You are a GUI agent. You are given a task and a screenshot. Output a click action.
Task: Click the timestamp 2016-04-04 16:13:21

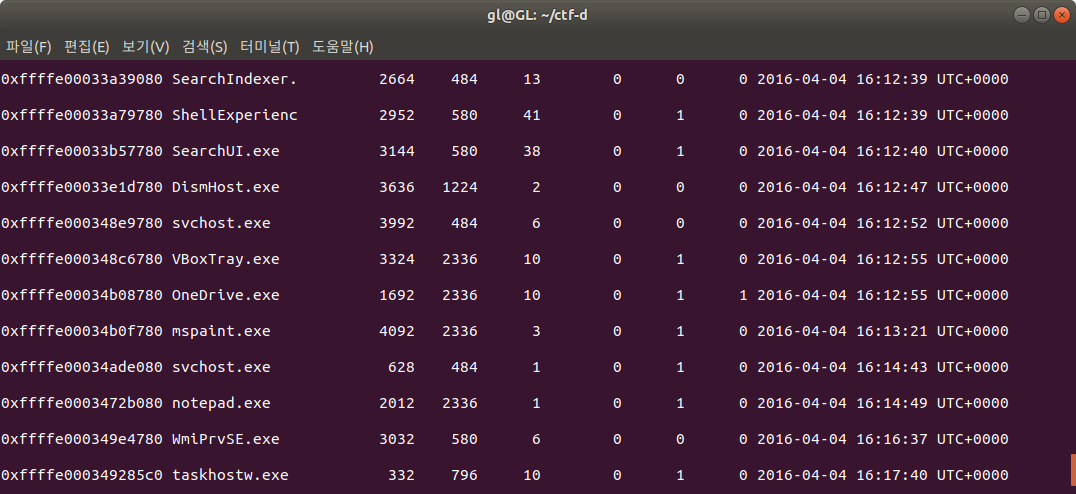[x=843, y=331]
